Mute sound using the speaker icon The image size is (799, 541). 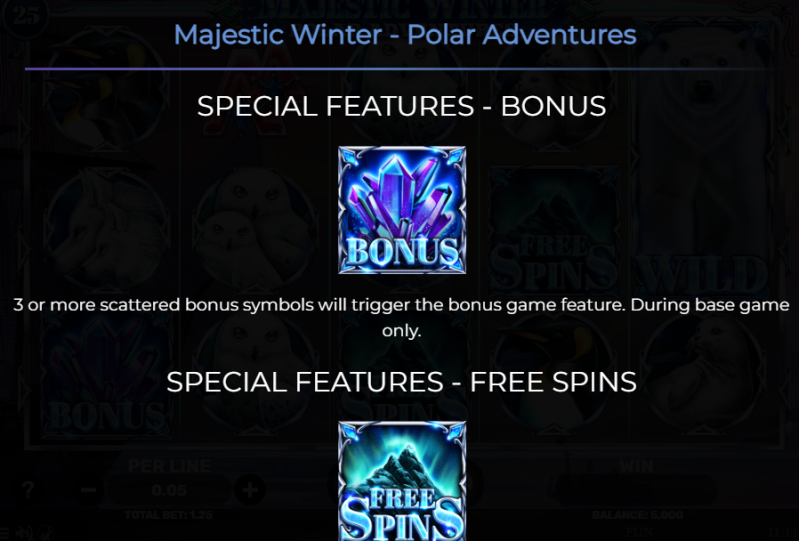[x=23, y=533]
